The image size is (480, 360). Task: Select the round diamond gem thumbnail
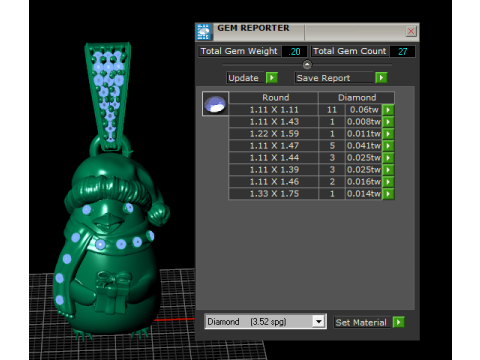click(215, 104)
